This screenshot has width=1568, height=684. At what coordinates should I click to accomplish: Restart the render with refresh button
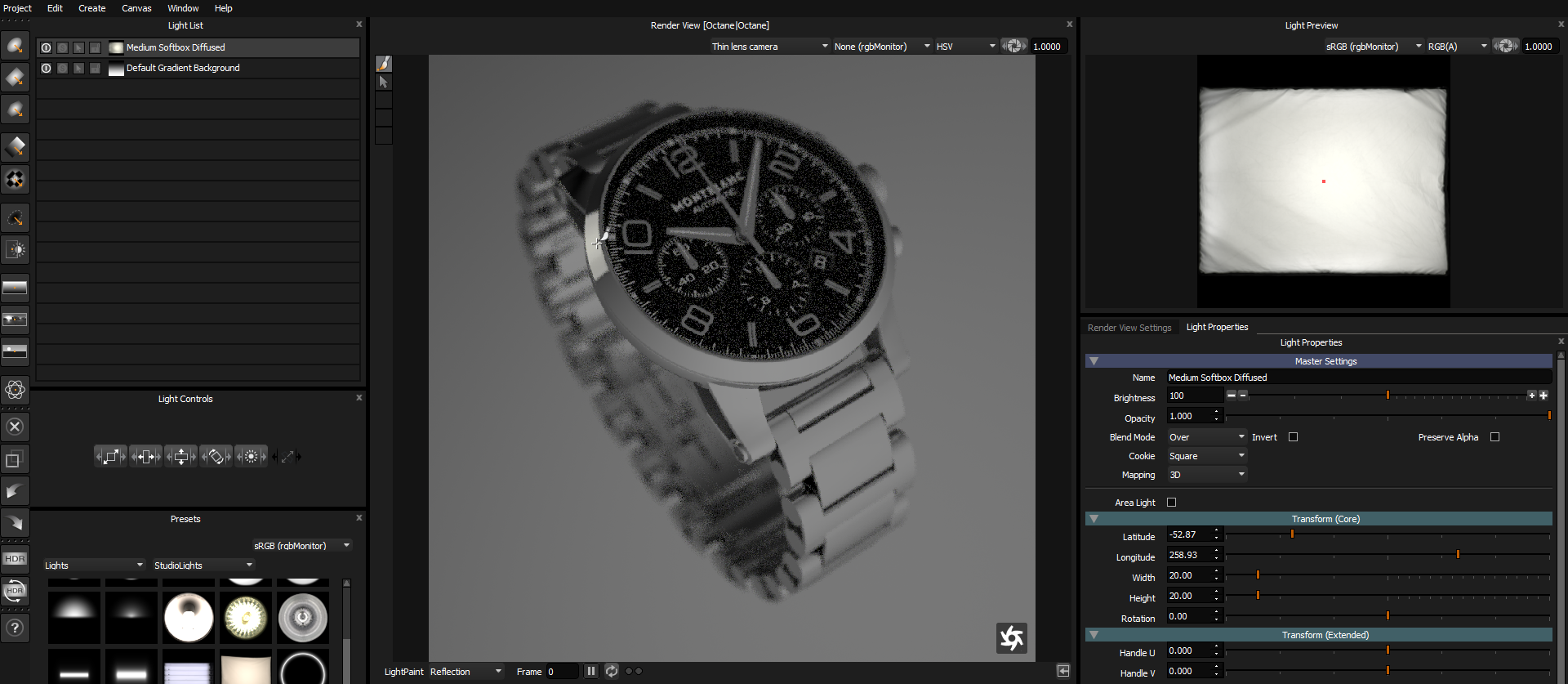pos(612,671)
